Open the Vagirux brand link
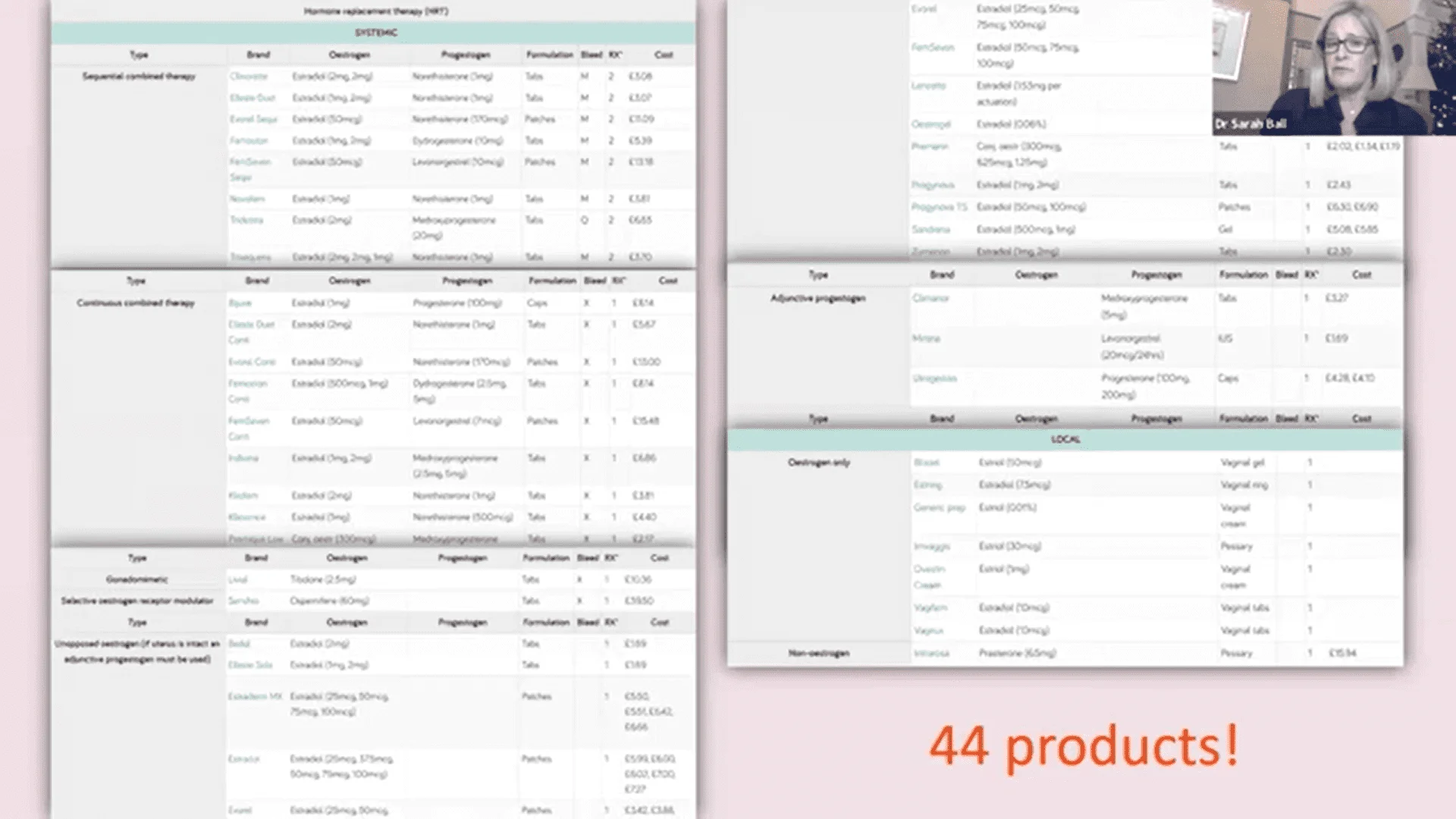 (x=928, y=630)
